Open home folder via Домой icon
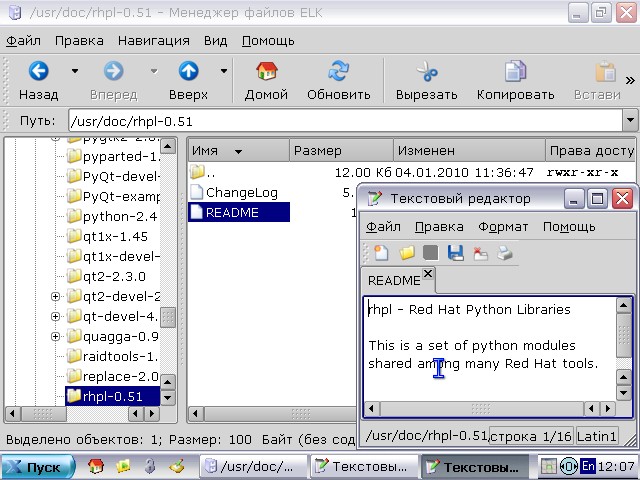This screenshot has width=640, height=480. (266, 71)
